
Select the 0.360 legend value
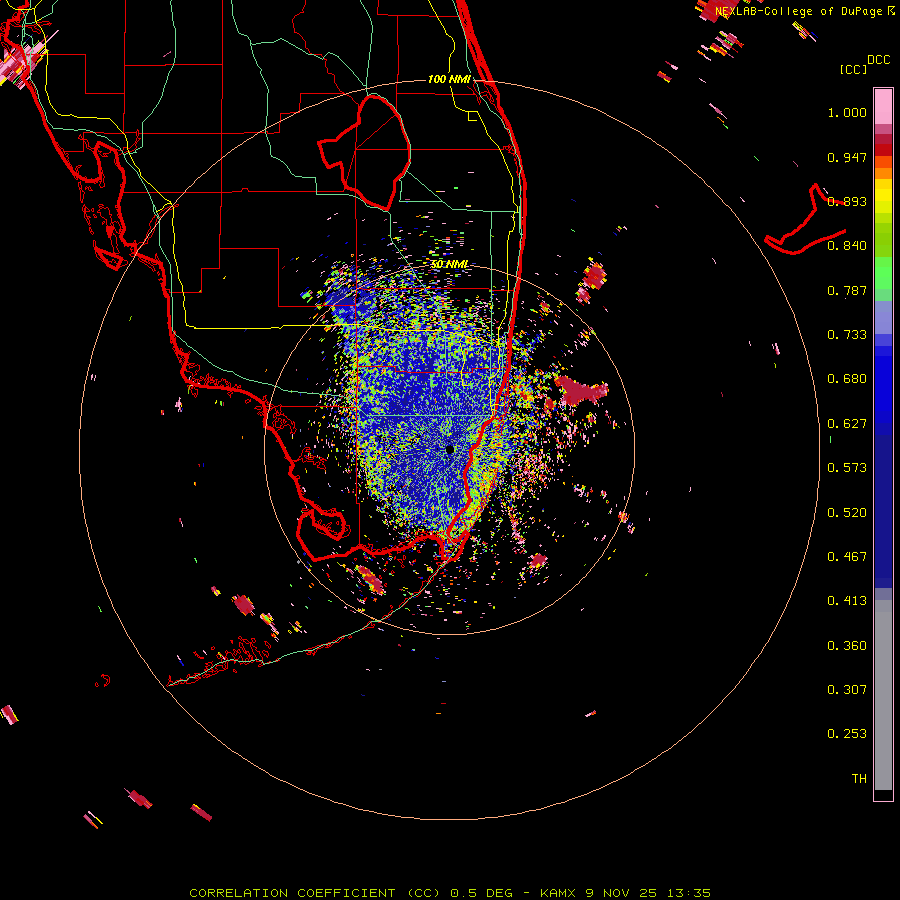click(x=847, y=646)
